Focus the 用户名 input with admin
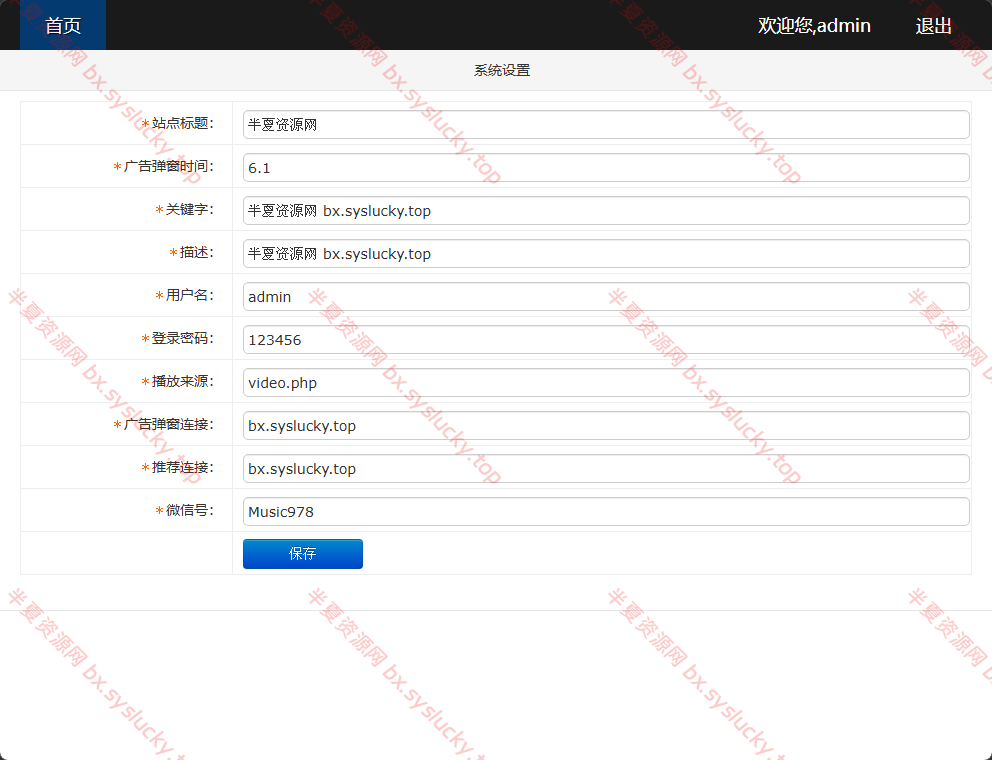 tap(606, 297)
